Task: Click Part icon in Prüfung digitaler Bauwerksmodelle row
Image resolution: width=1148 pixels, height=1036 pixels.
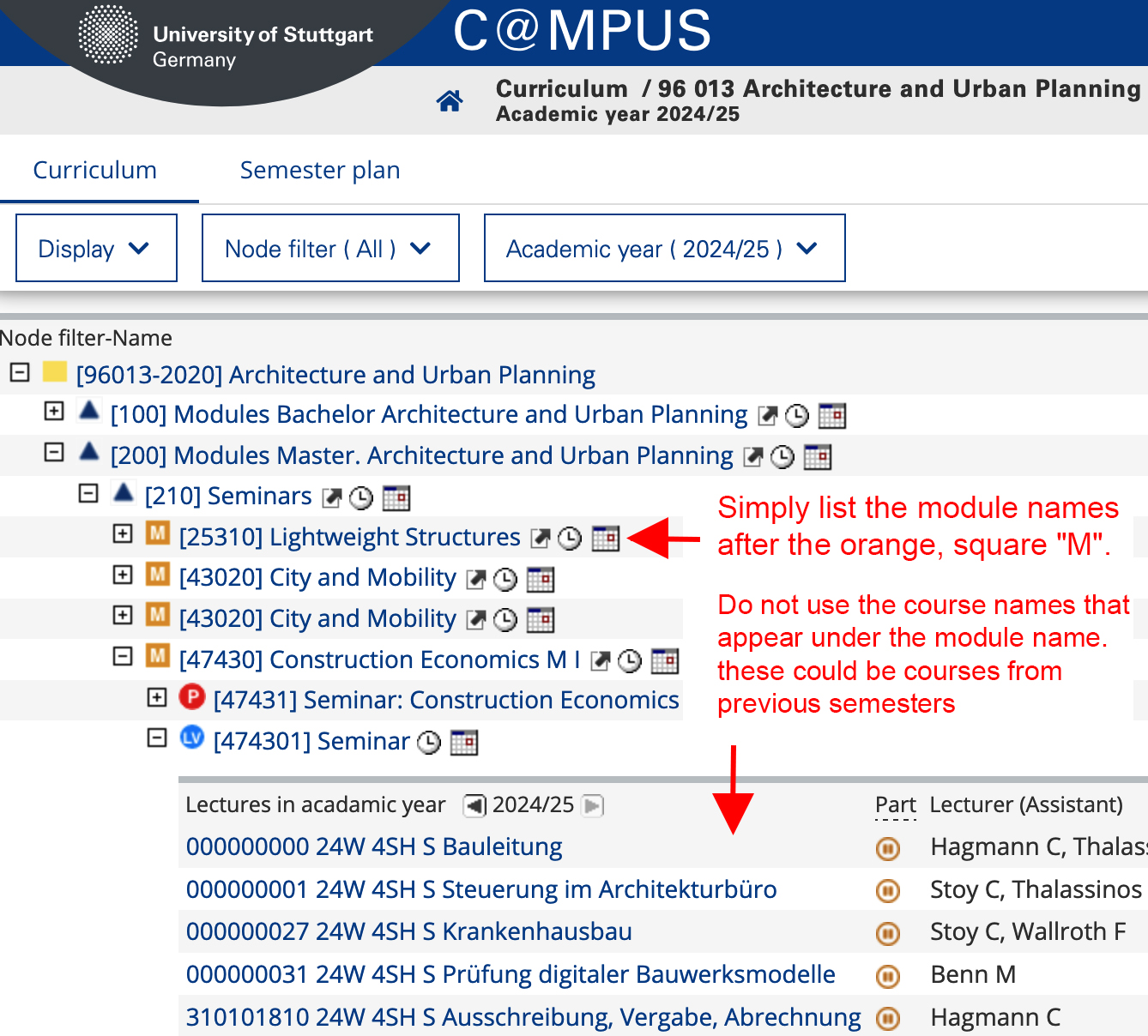Action: tap(888, 976)
